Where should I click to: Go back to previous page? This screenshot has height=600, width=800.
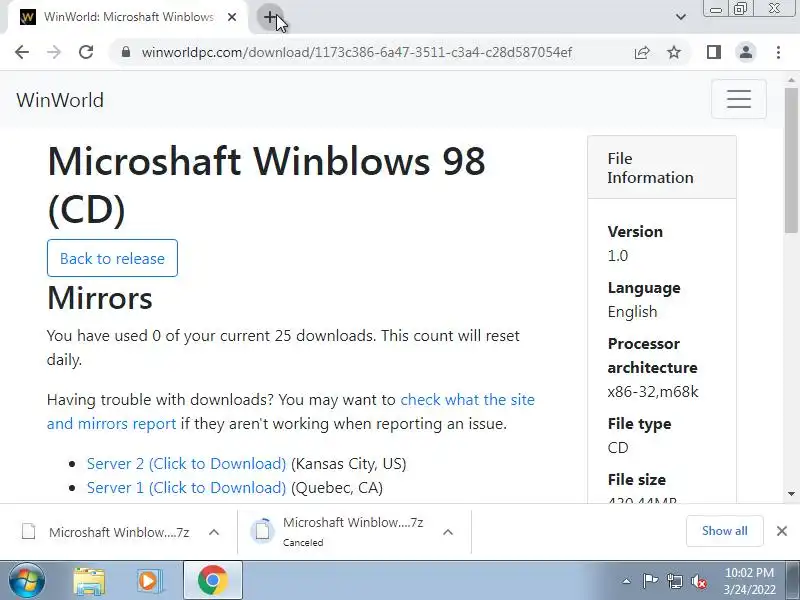(22, 52)
